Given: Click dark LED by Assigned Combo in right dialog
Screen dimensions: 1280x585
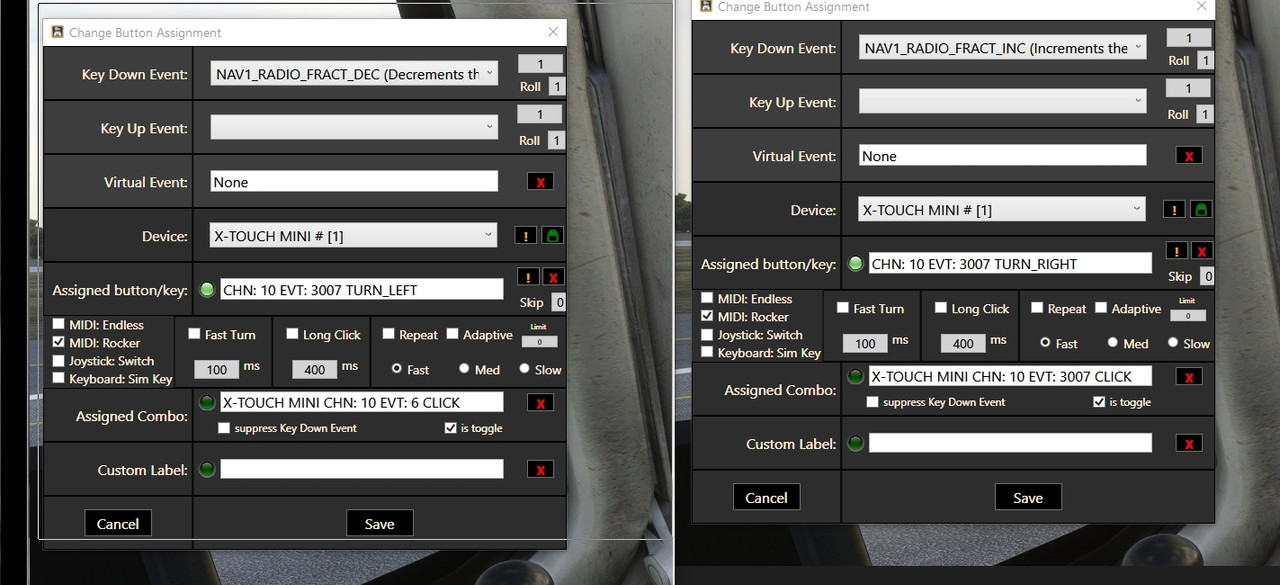Looking at the screenshot, I should (856, 377).
